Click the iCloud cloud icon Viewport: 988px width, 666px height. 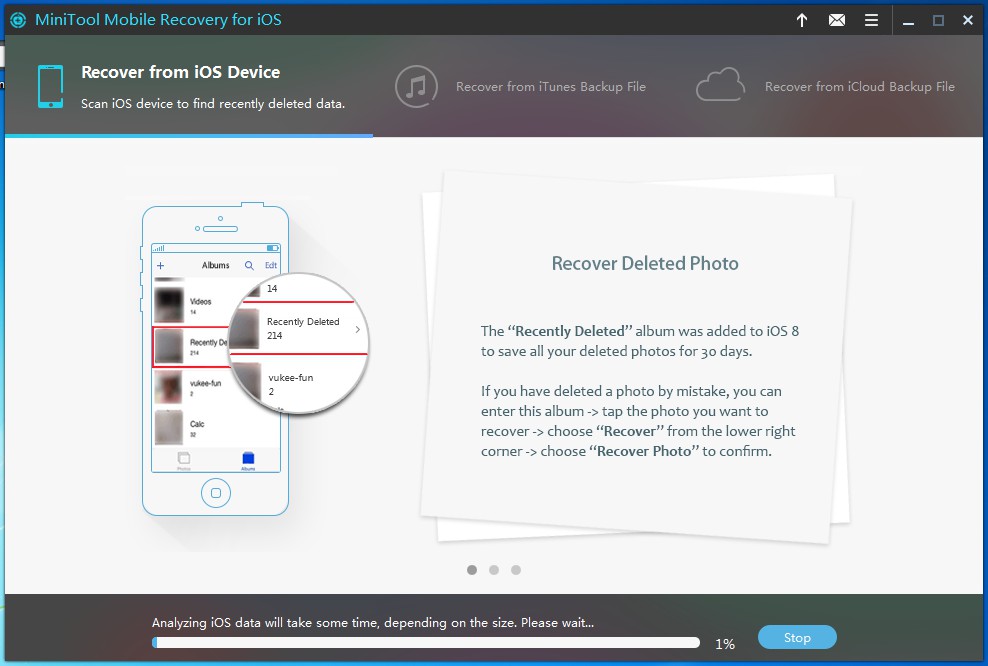tap(720, 84)
